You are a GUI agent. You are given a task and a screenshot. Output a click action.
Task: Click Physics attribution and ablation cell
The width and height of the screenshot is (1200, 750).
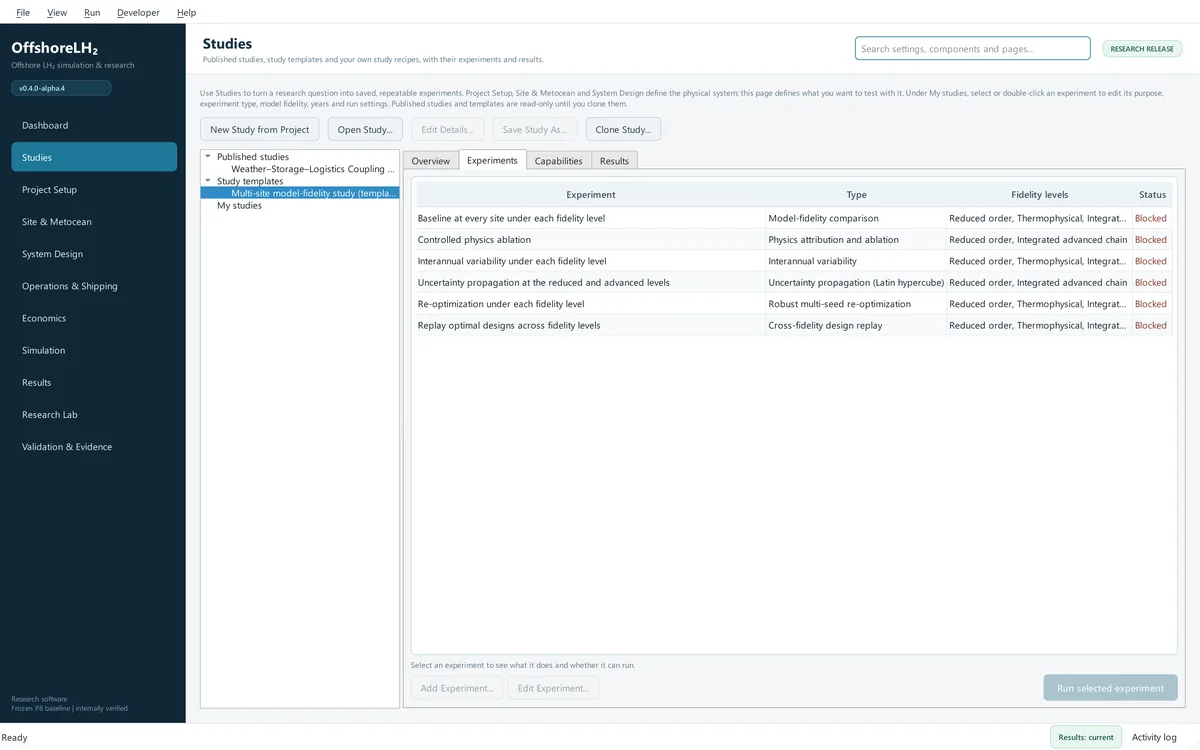click(856, 240)
